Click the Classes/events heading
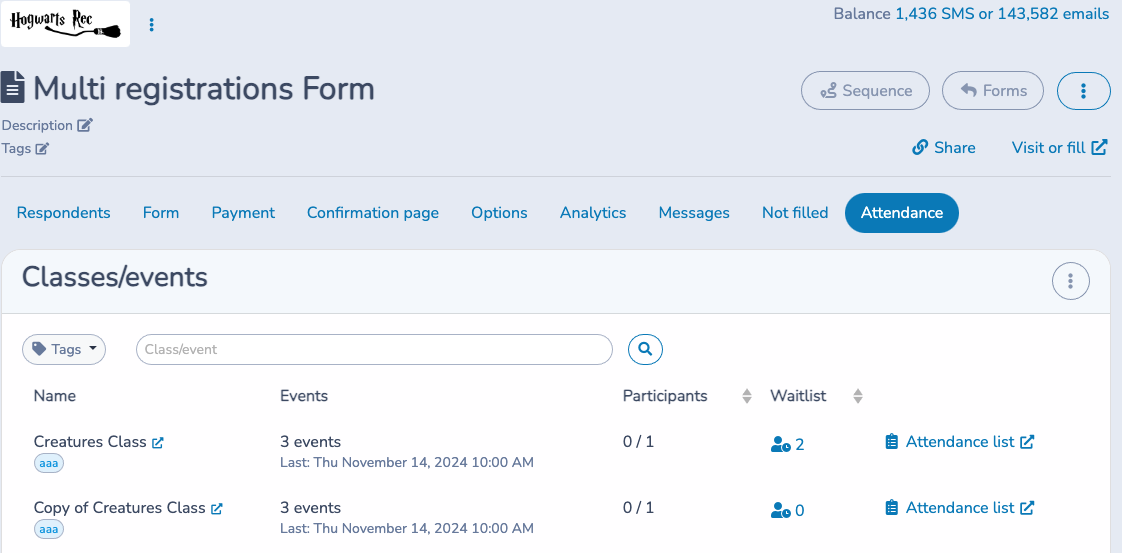 pos(115,277)
